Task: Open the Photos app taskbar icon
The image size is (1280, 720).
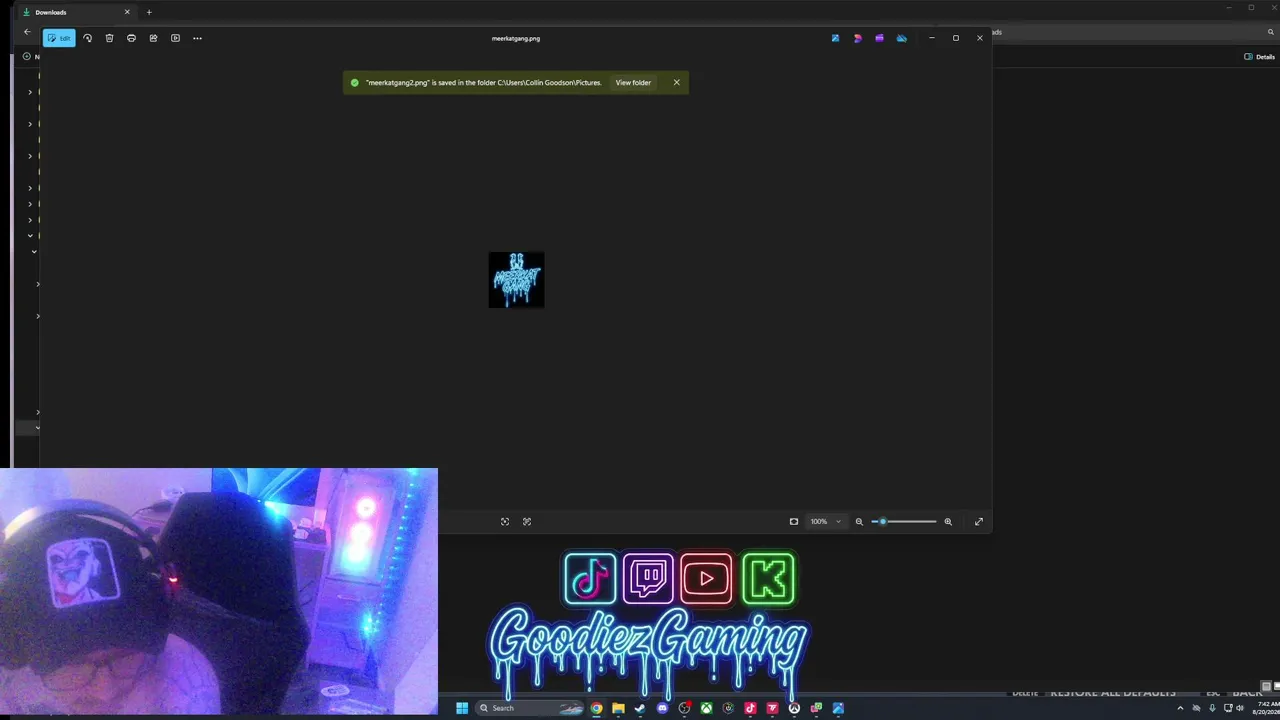Action: click(838, 708)
